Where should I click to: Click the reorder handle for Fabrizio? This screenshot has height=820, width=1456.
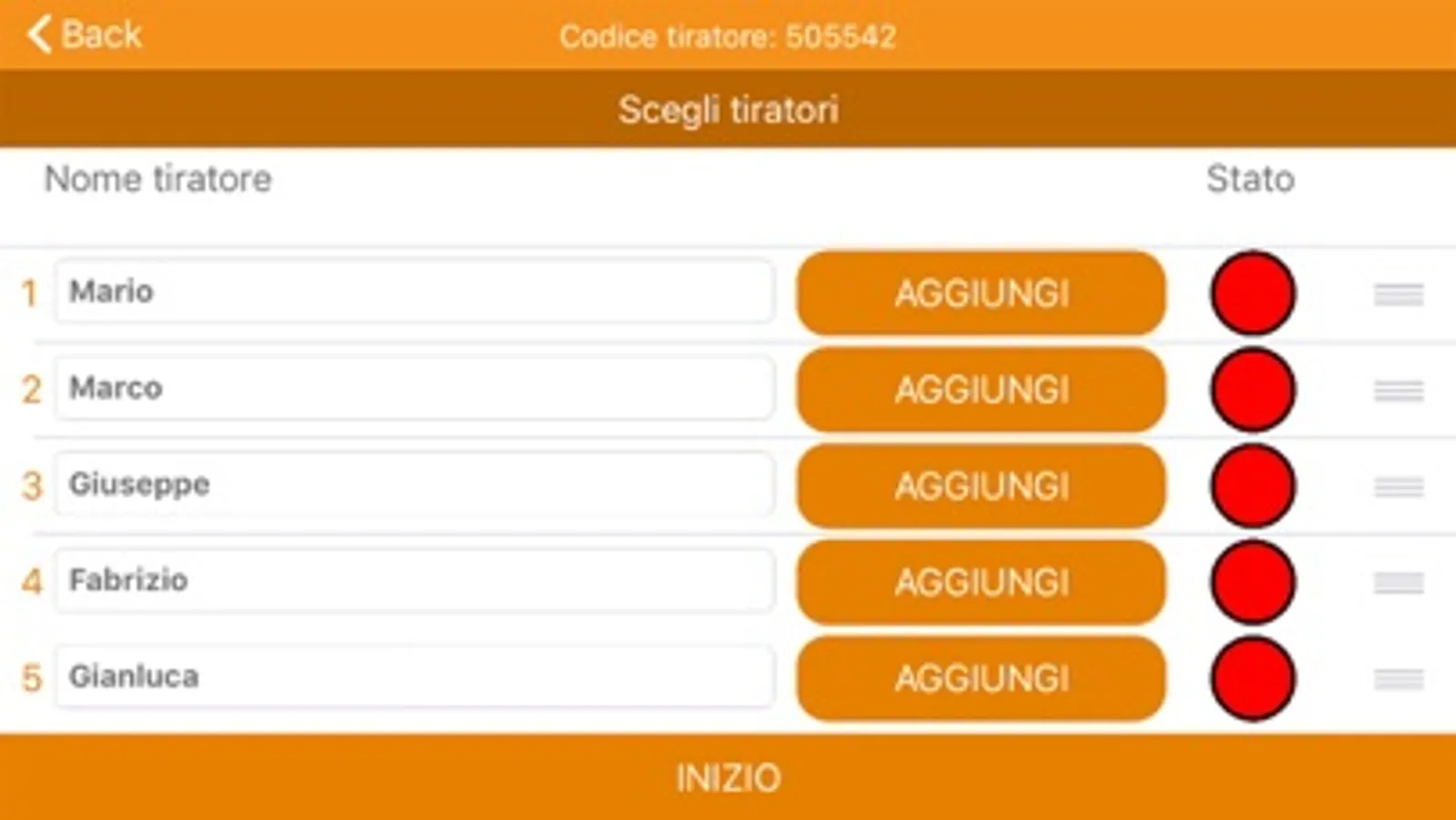click(x=1399, y=582)
